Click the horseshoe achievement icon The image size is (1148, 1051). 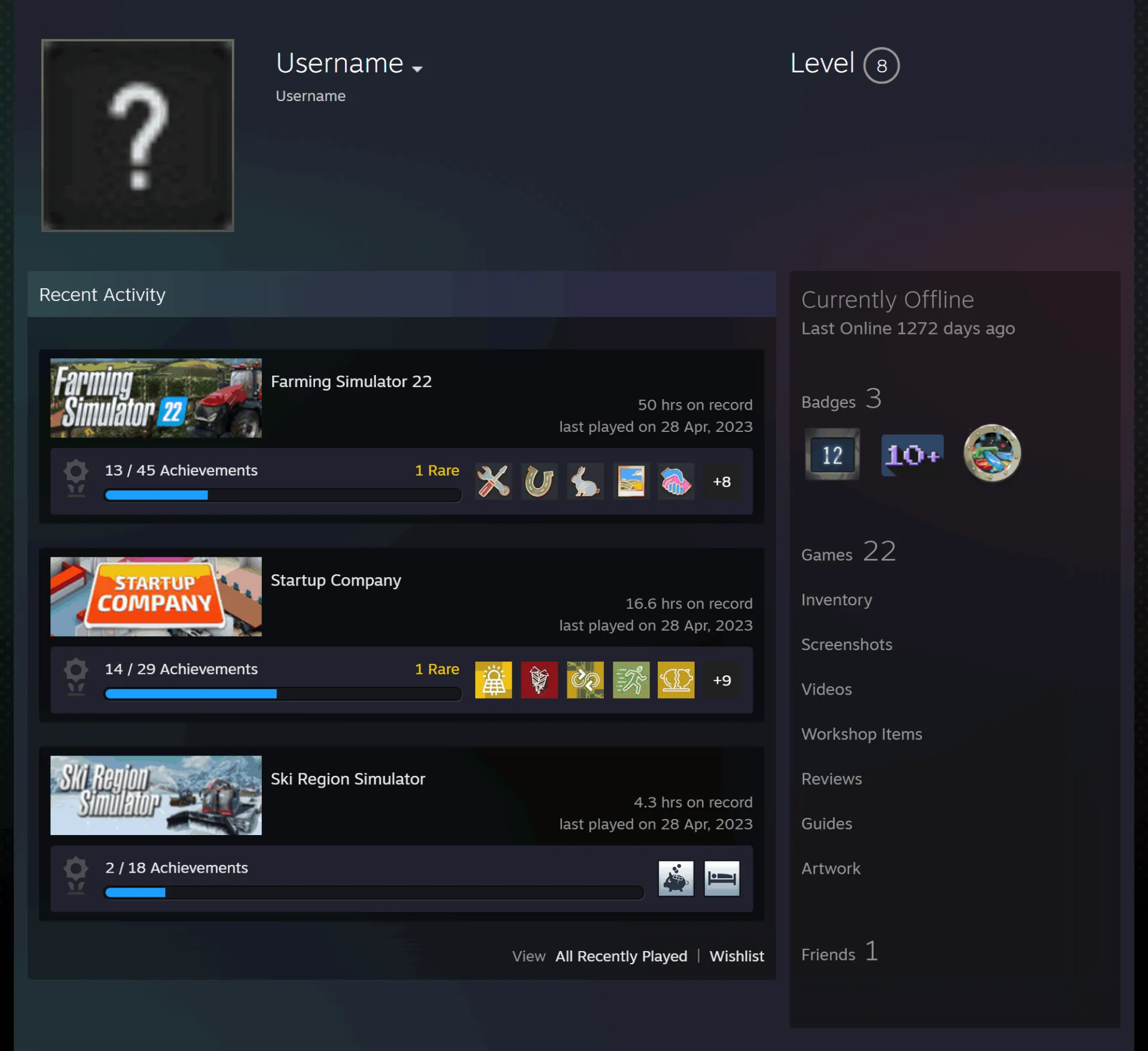click(539, 482)
